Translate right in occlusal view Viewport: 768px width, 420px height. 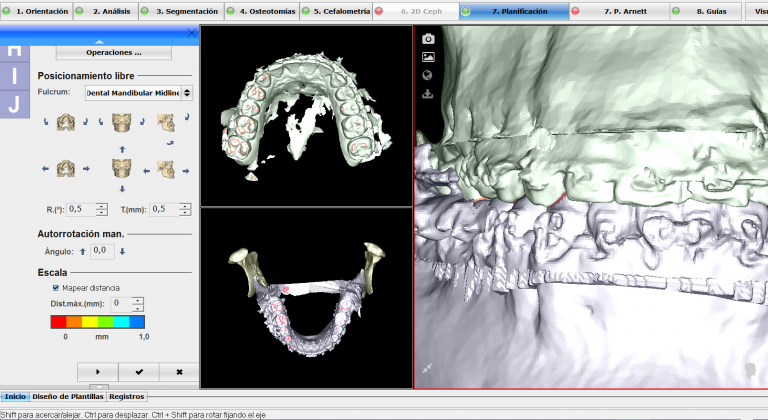[x=86, y=169]
